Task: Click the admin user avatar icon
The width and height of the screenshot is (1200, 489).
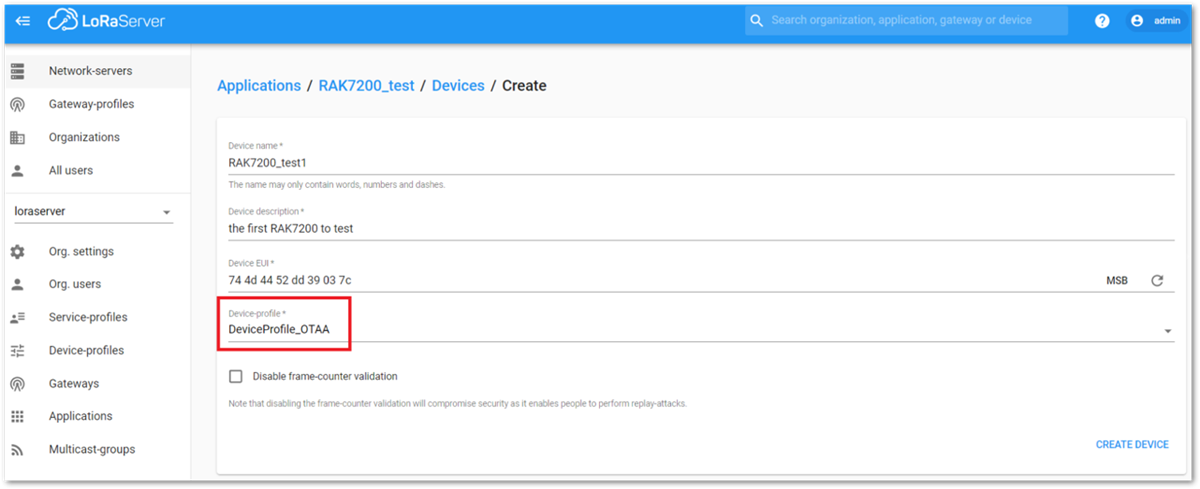Action: click(x=1137, y=21)
